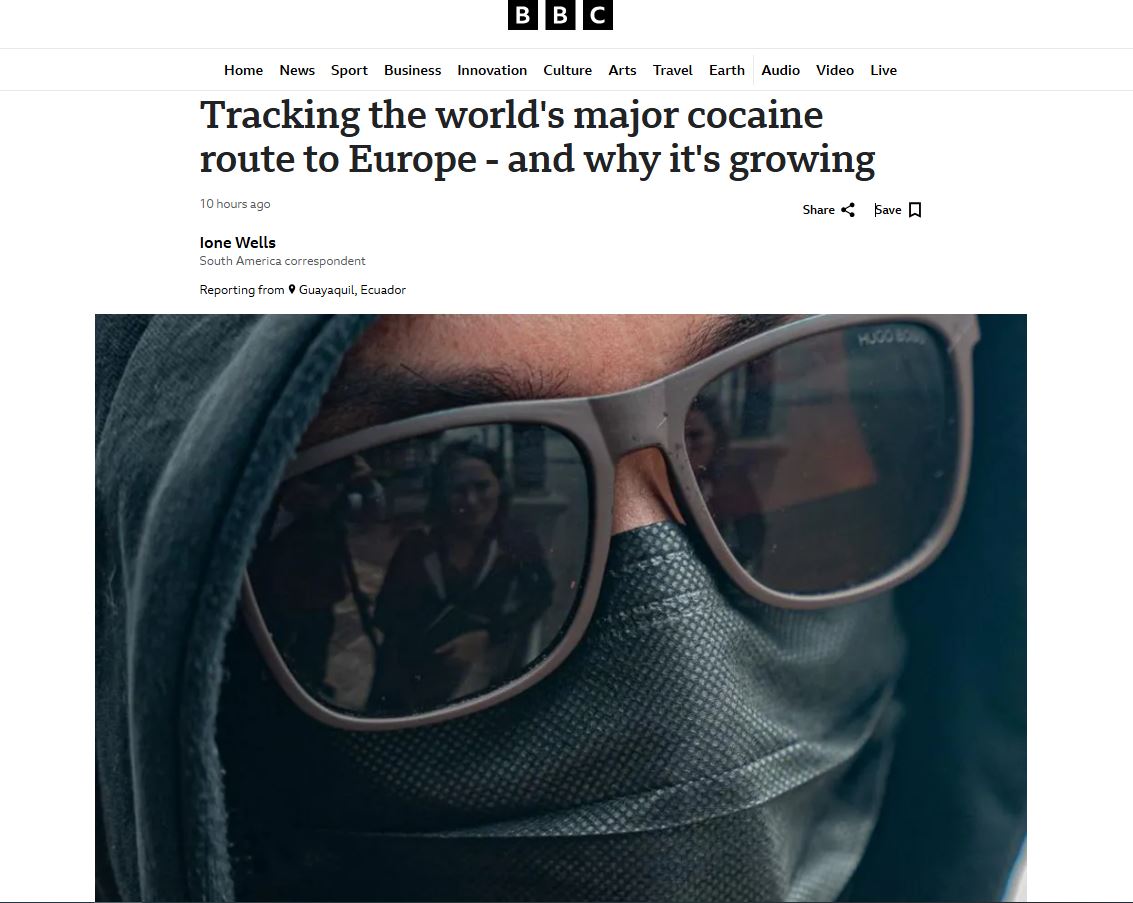Click the location pin icon by Guayaquil
Screen dimensions: 1133x903
coord(292,290)
